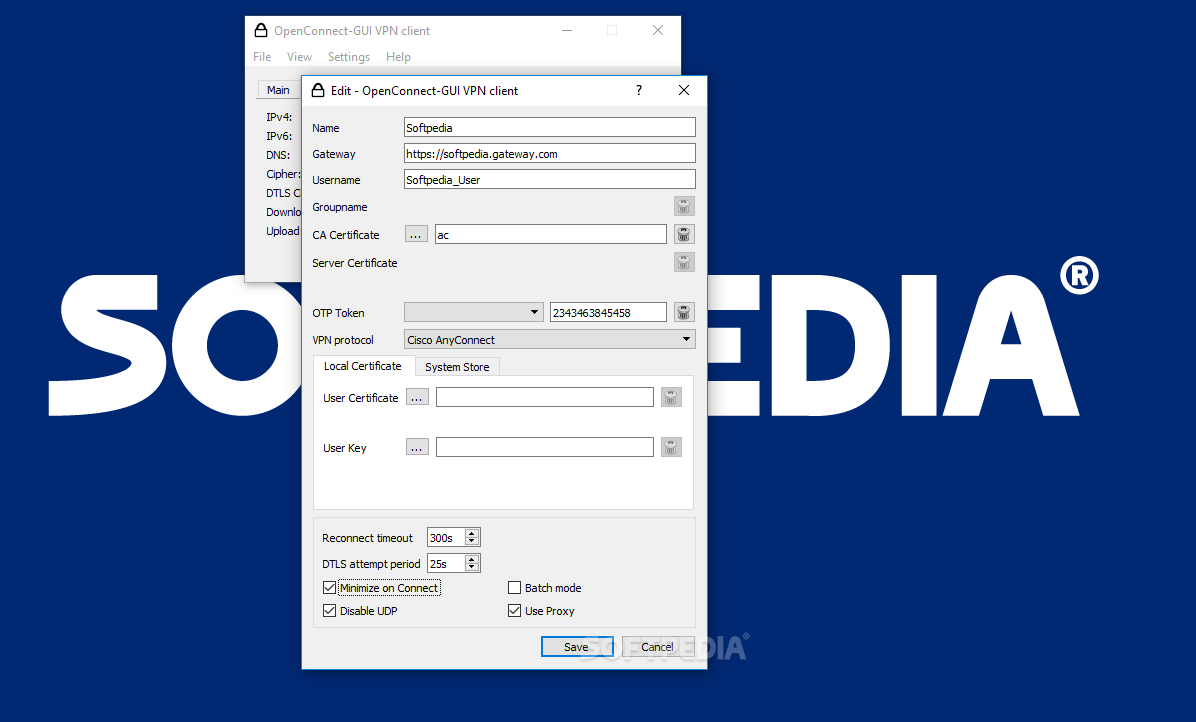
Task: Browse for the User Key file
Action: 417,447
